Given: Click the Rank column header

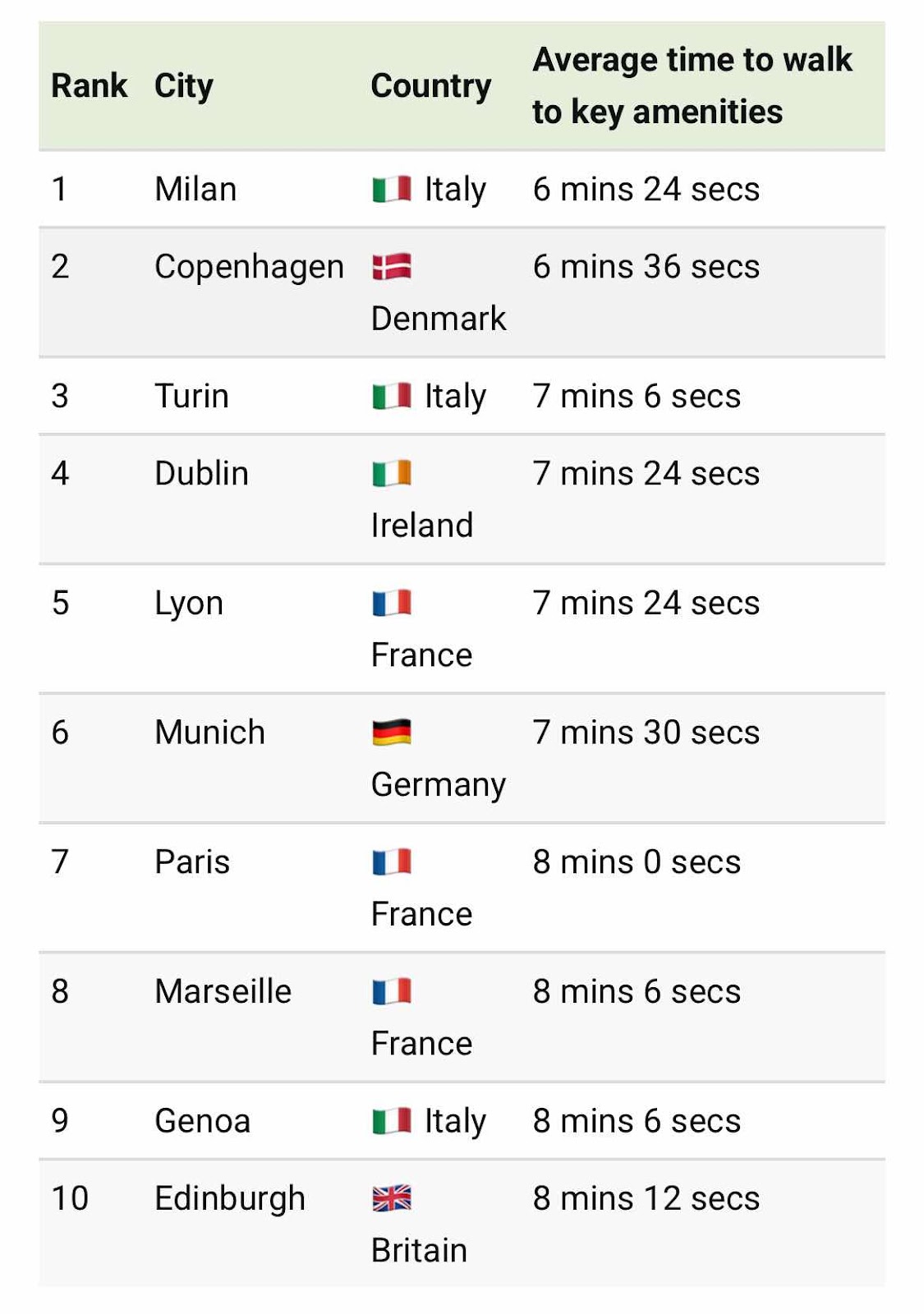Looking at the screenshot, I should pos(89,85).
